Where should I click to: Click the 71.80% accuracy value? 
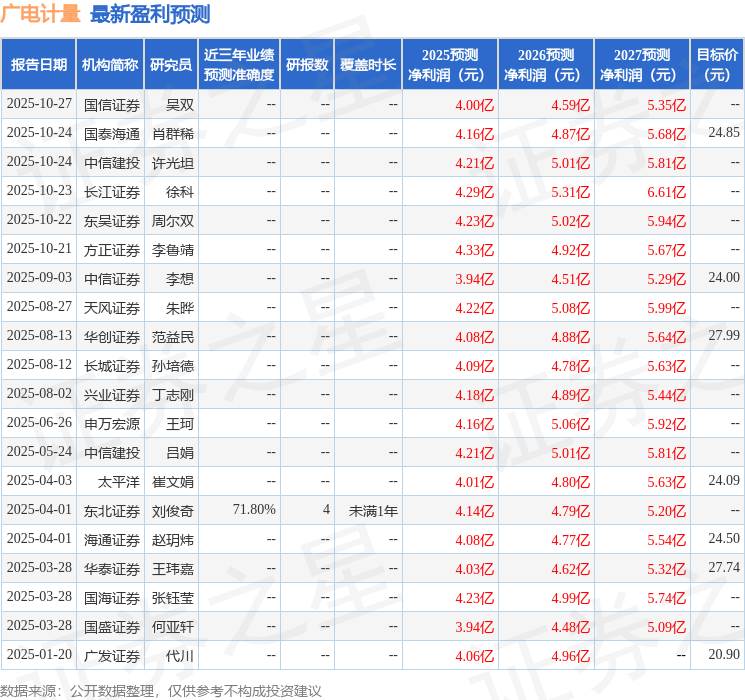[x=254, y=510]
